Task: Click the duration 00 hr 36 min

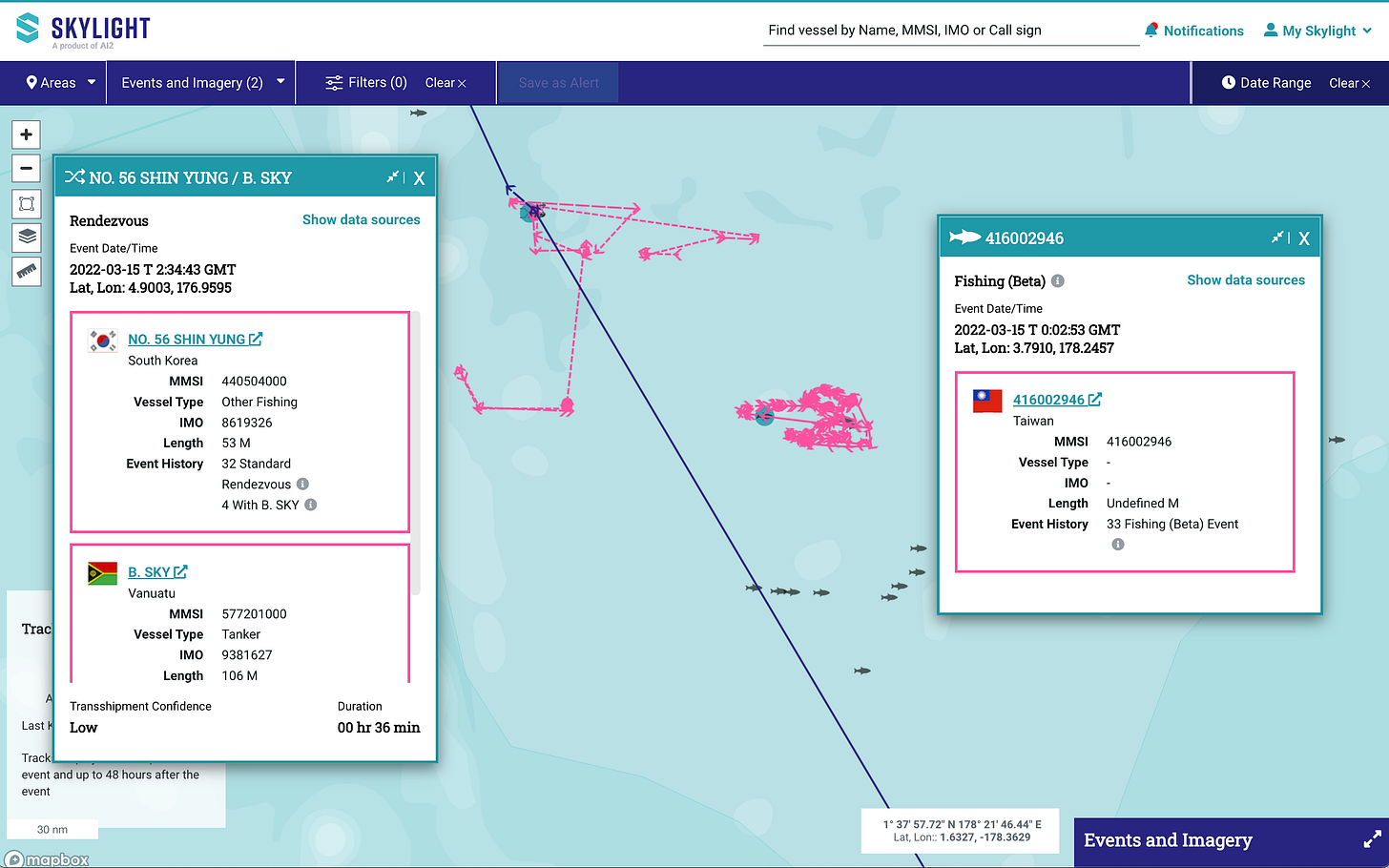Action: coord(379,728)
